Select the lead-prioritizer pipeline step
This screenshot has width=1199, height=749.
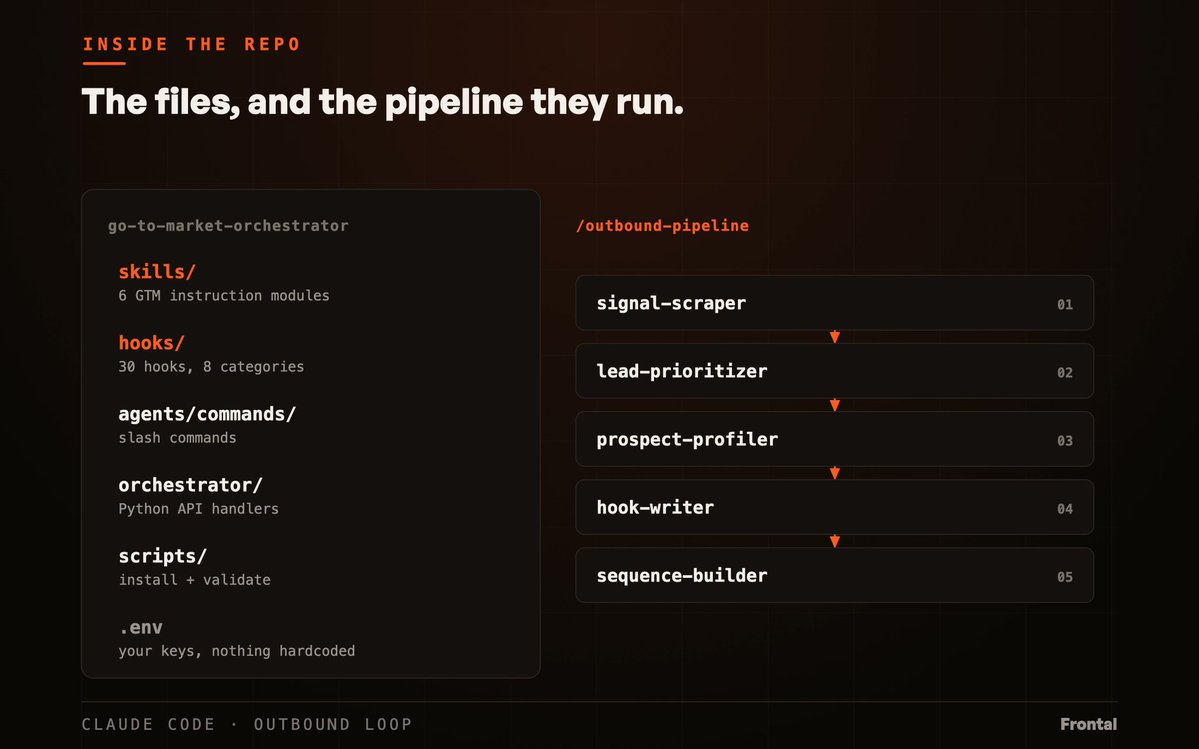point(834,371)
